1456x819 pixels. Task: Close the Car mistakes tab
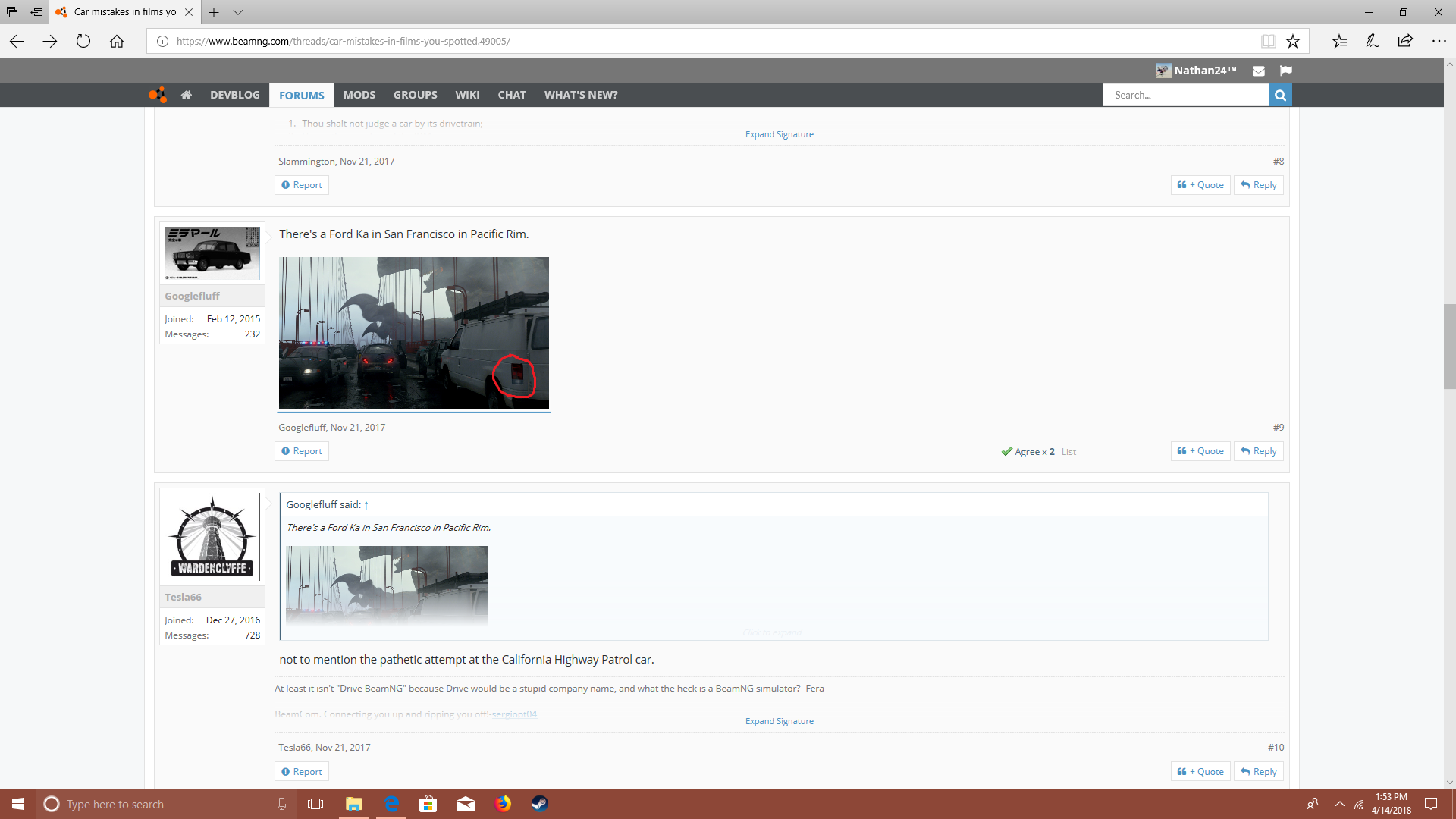coord(189,12)
